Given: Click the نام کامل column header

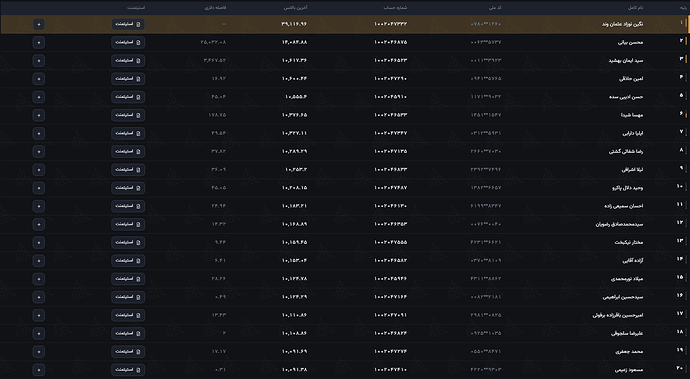Looking at the screenshot, I should tap(635, 7).
